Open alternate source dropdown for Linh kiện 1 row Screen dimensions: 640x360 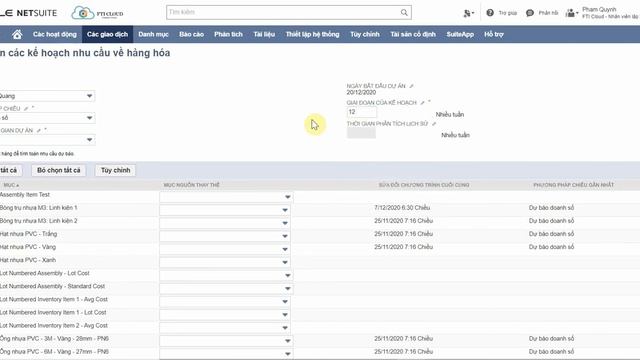(x=285, y=210)
